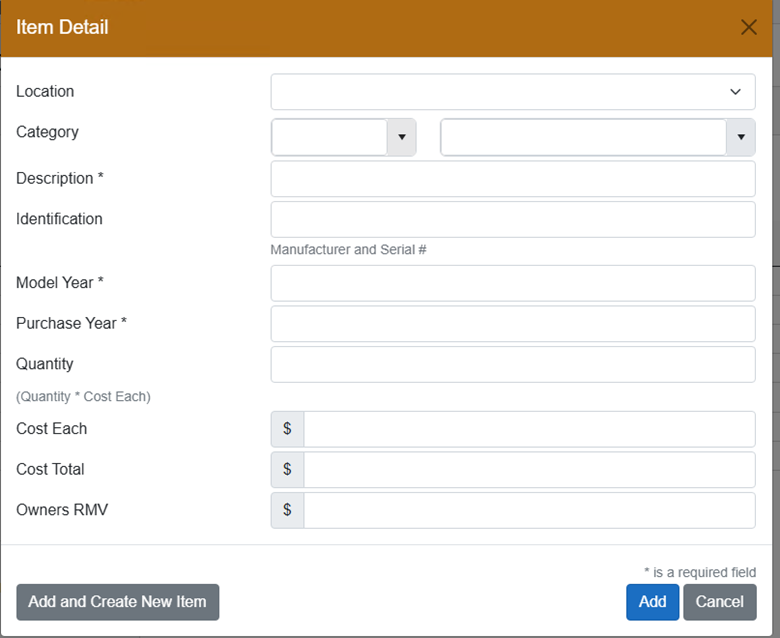Expand the first Category dropdown arrow

click(x=401, y=137)
